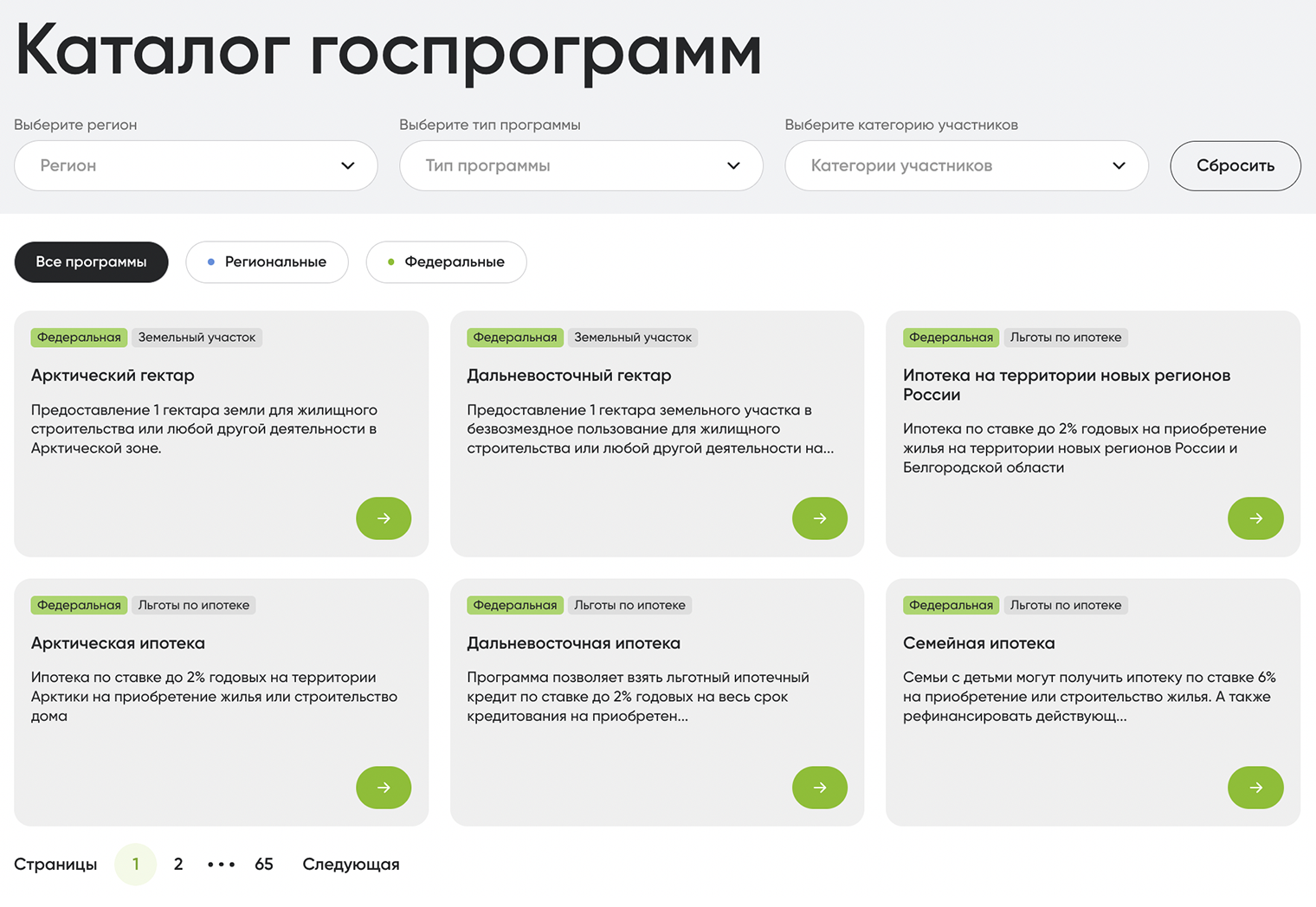Select the Все программы tab
Viewport: 1316px width, 907px height.
(x=91, y=262)
